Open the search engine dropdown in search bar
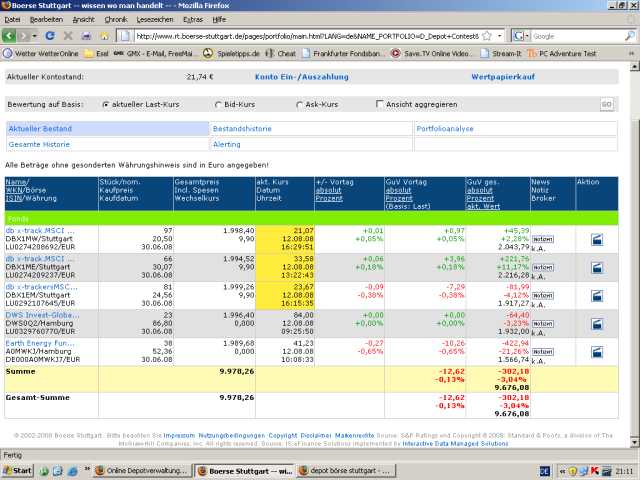This screenshot has width=640, height=480. [x=527, y=35]
